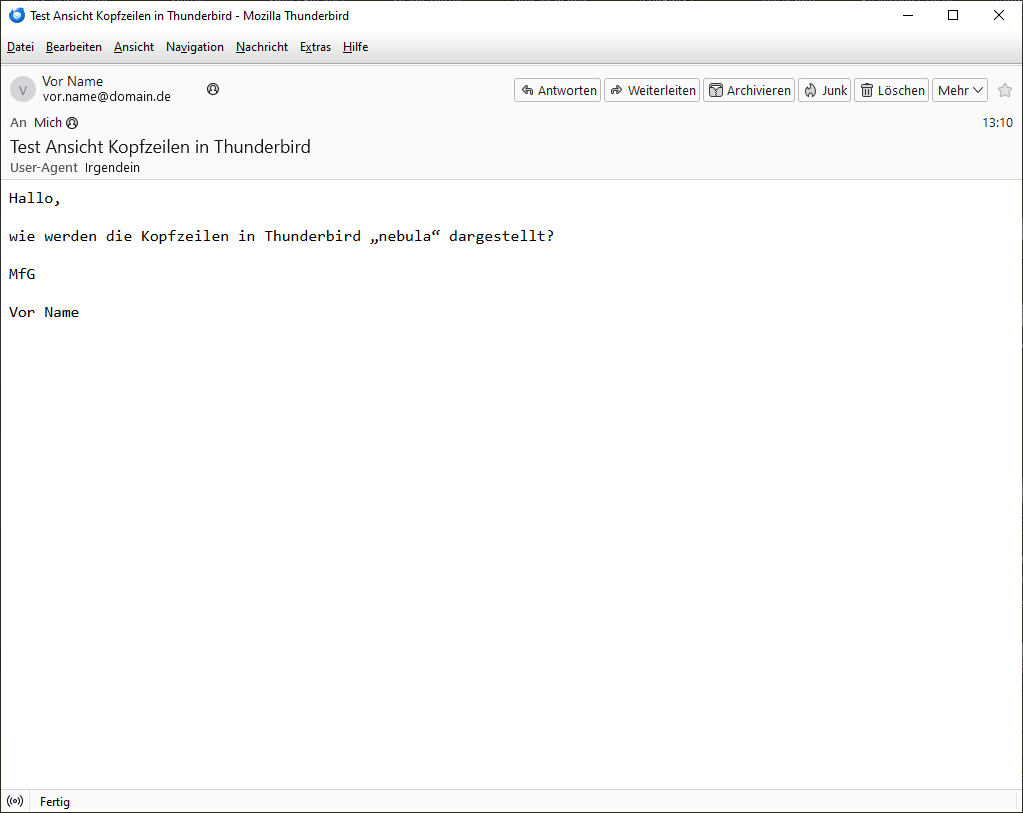Open the Extras menu
This screenshot has height=813, width=1023.
315,47
